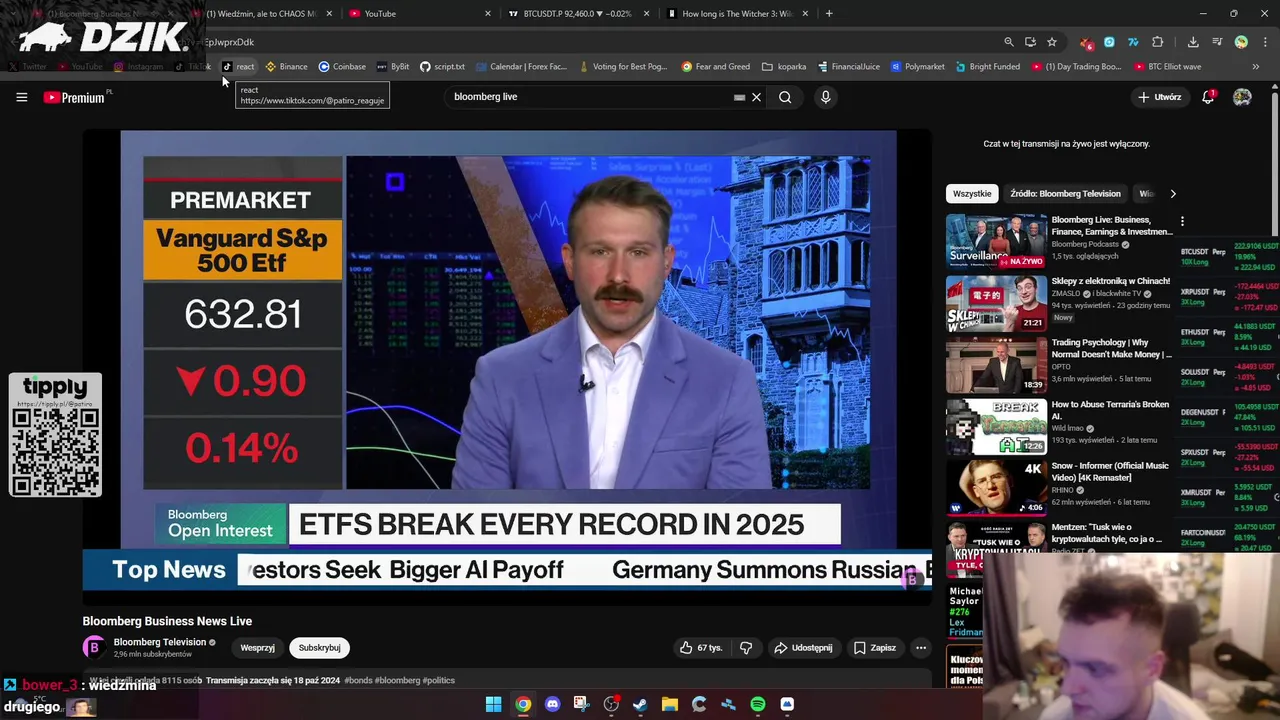Open the script.txt GitHub bookmark

(442, 67)
